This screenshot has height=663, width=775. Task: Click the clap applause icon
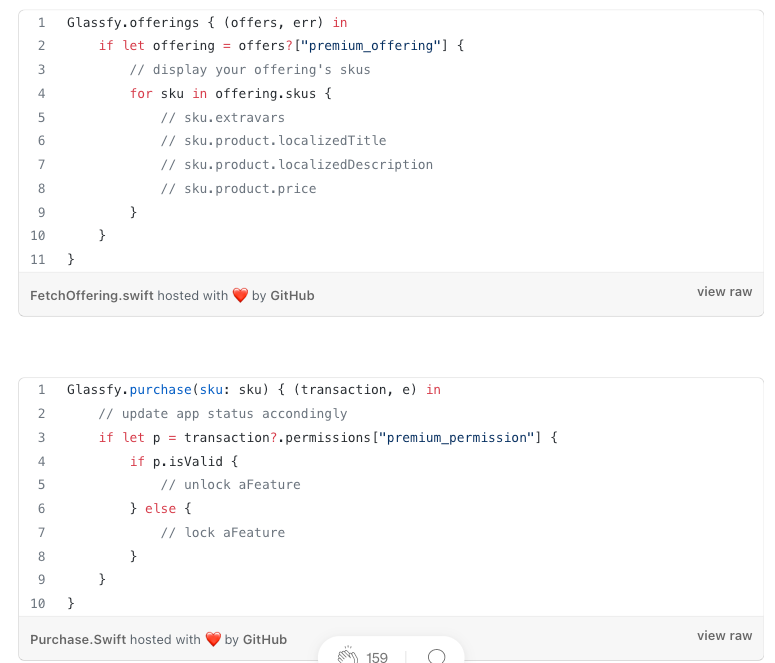pyautogui.click(x=347, y=655)
